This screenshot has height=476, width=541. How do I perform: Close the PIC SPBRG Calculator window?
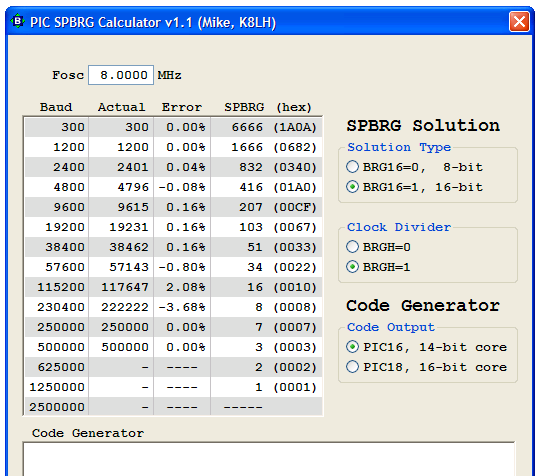pos(519,22)
